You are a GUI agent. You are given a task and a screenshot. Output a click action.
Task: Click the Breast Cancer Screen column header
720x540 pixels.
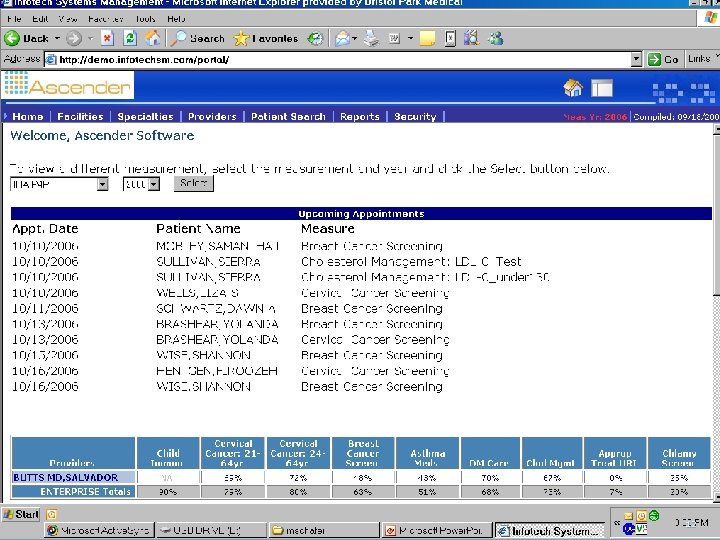pos(363,453)
